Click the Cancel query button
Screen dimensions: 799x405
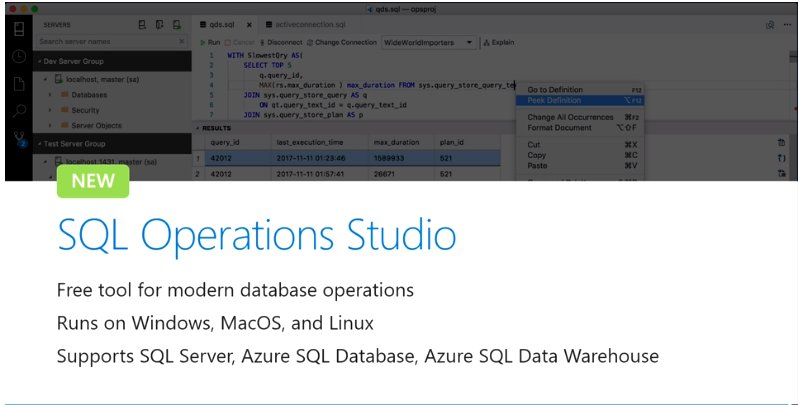pyautogui.click(x=239, y=42)
